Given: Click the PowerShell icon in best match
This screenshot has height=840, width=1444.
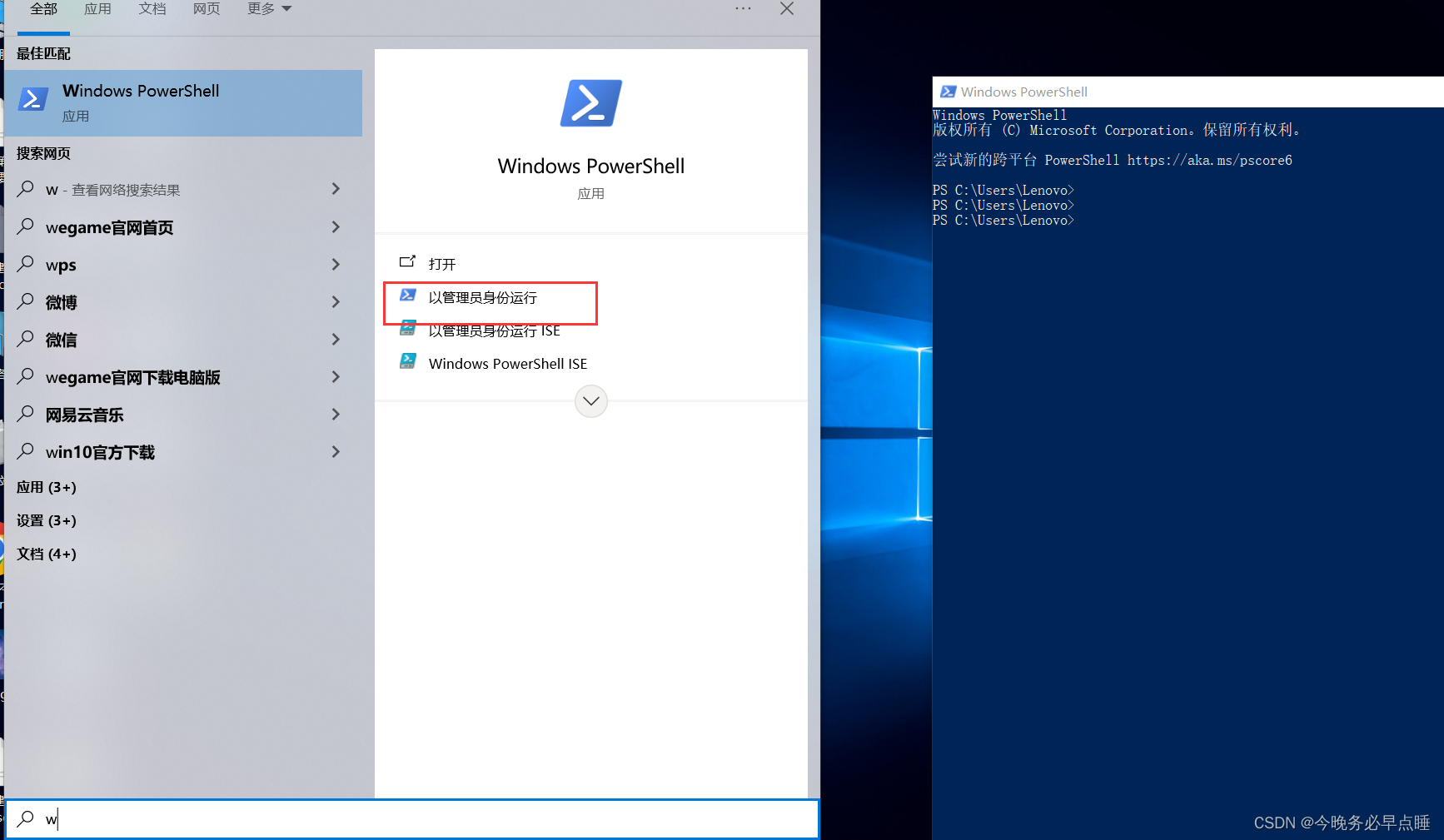Looking at the screenshot, I should click(33, 100).
